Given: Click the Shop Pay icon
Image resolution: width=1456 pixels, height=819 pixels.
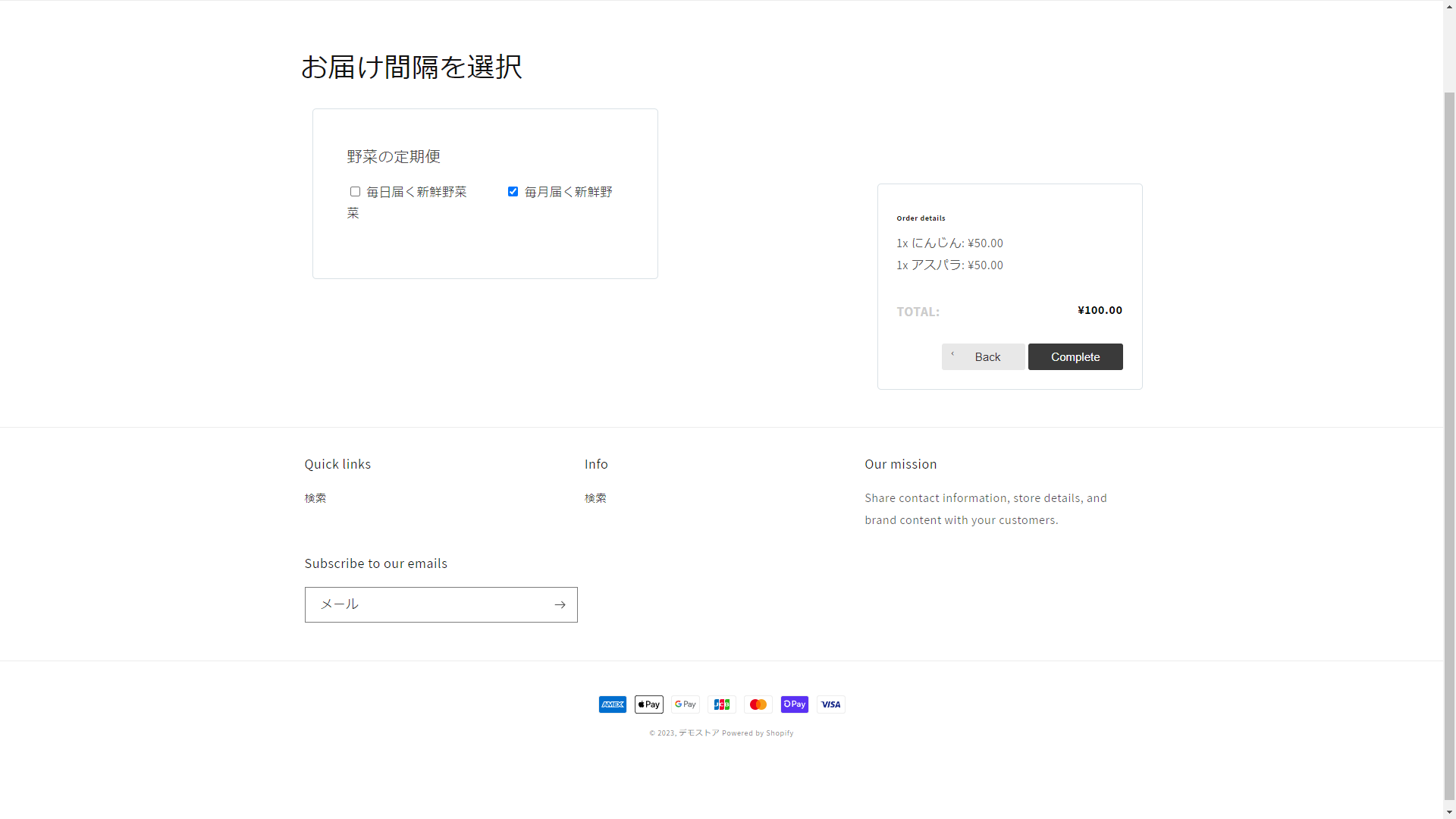Looking at the screenshot, I should point(794,704).
